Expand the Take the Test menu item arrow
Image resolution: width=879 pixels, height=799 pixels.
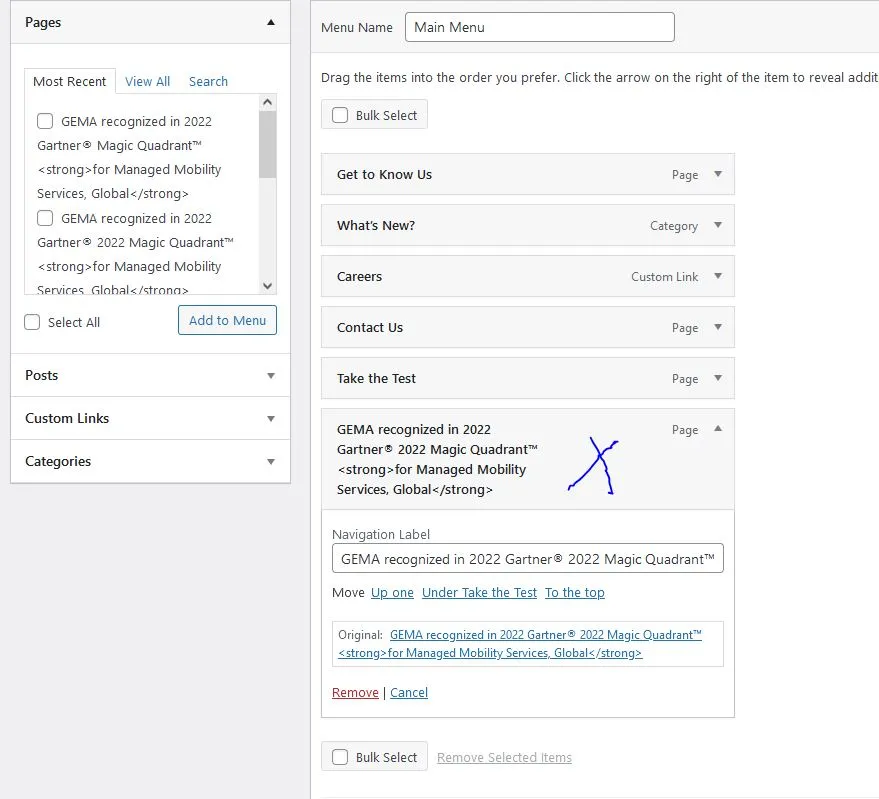pos(718,378)
